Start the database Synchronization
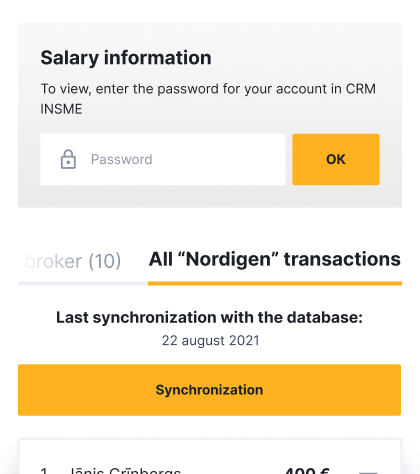The image size is (420, 474). click(209, 390)
